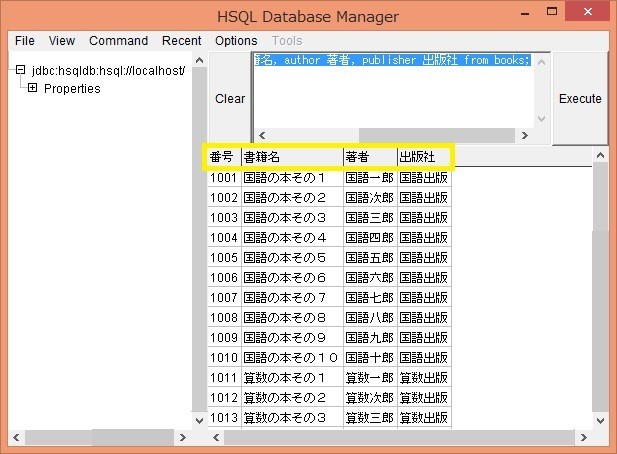Click the tree panel scroll-up arrow

200,60
